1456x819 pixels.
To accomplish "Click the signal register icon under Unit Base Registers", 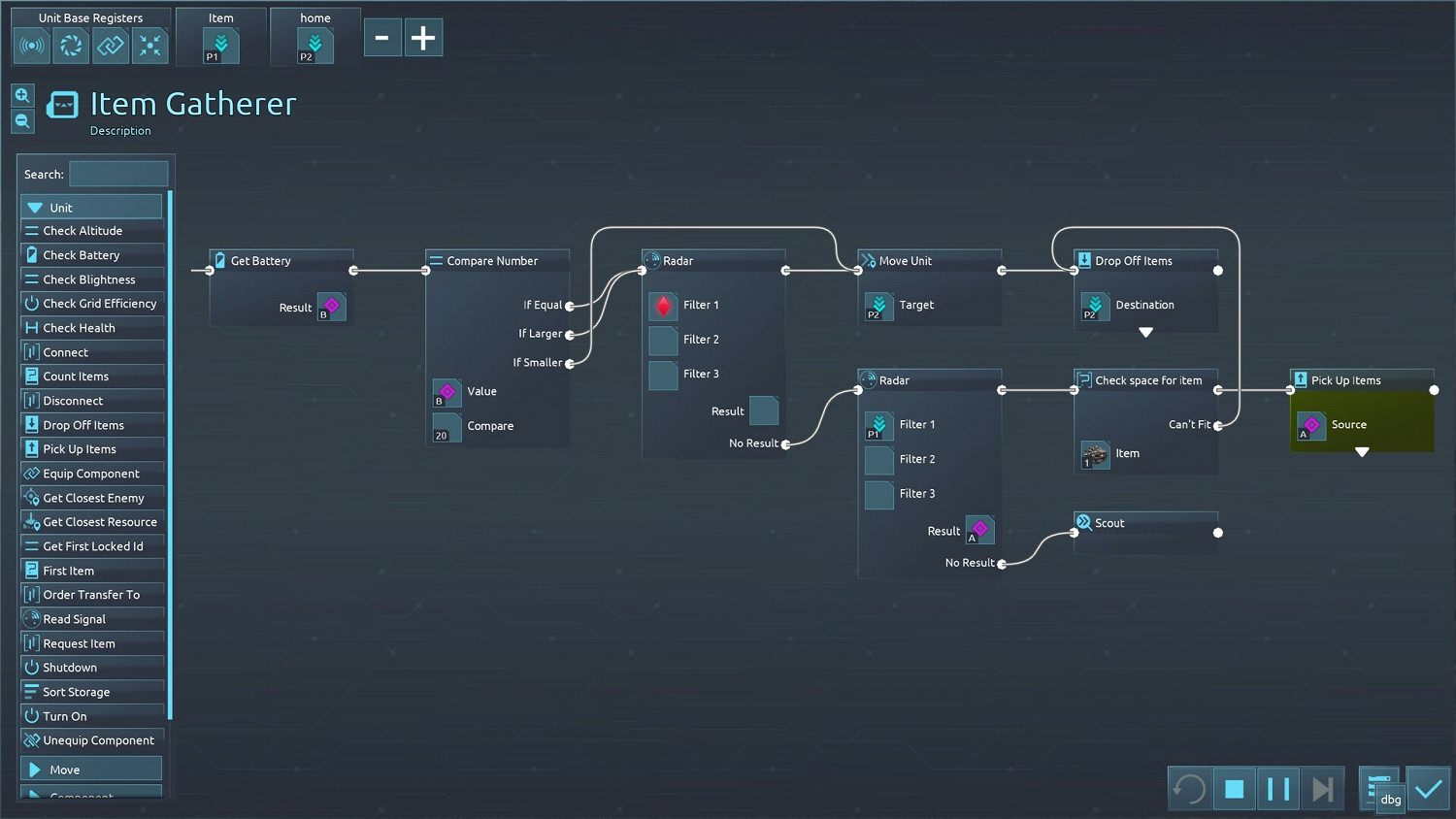I will pos(32,46).
